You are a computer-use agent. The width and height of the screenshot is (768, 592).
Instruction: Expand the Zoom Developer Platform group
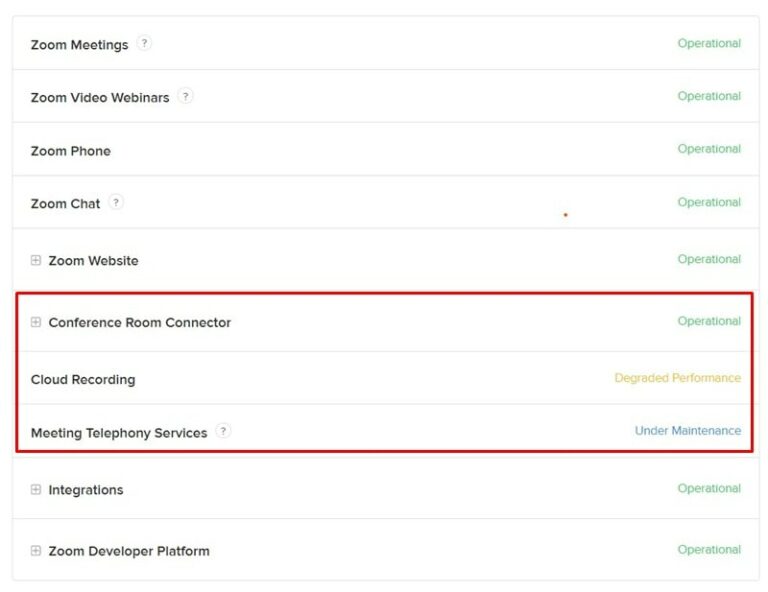click(x=36, y=551)
